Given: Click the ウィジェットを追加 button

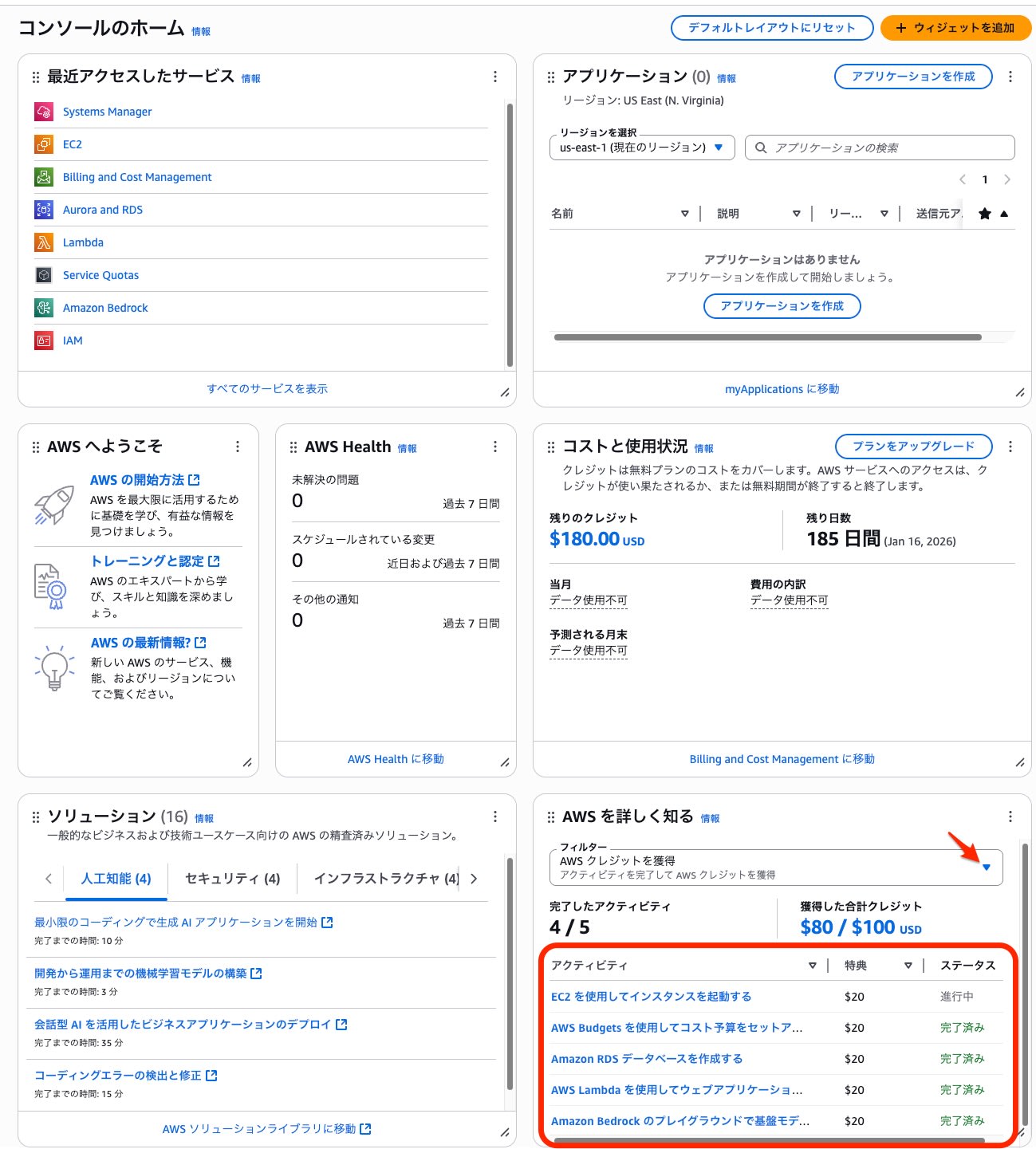Looking at the screenshot, I should [x=955, y=28].
